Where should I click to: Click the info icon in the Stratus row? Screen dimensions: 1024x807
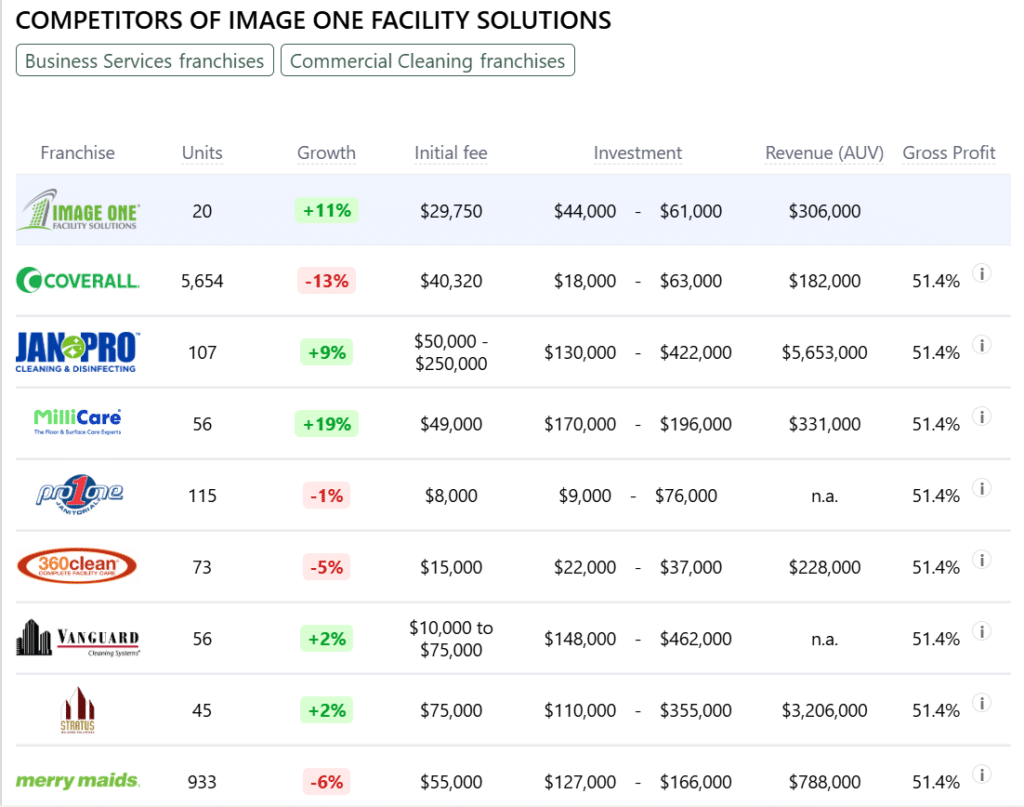982,703
